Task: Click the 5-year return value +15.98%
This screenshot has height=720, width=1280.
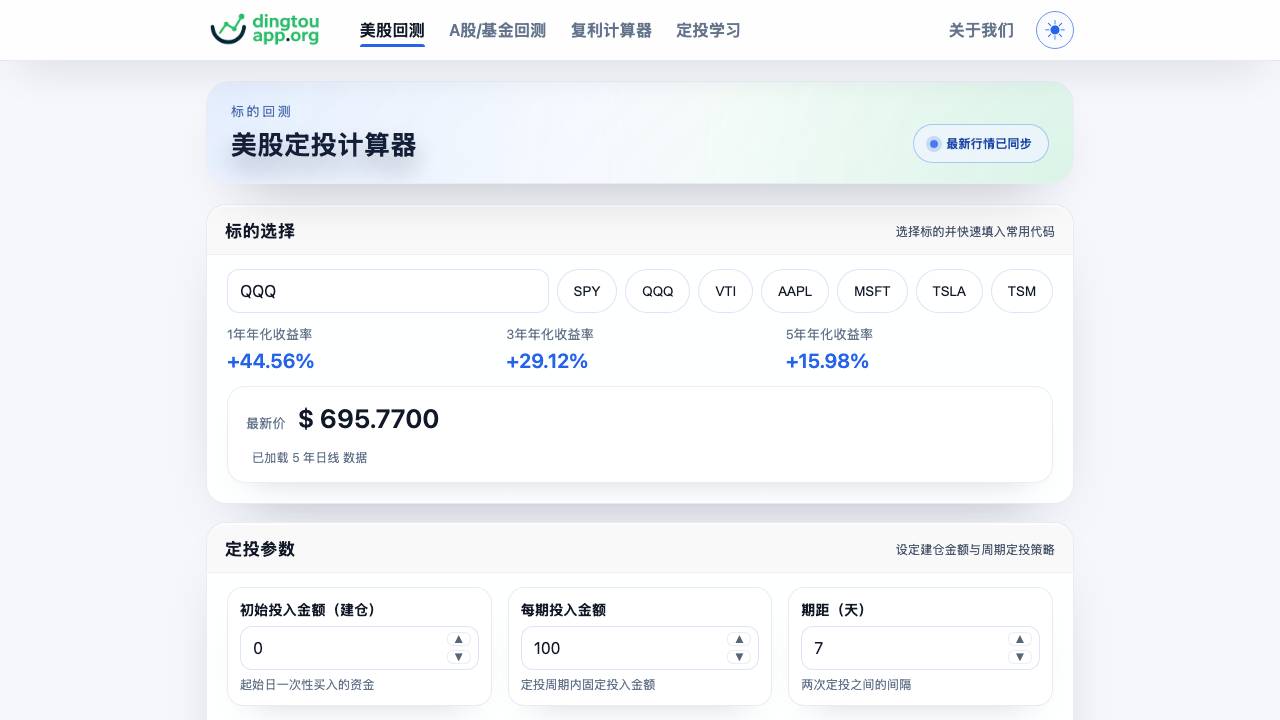Action: [827, 361]
